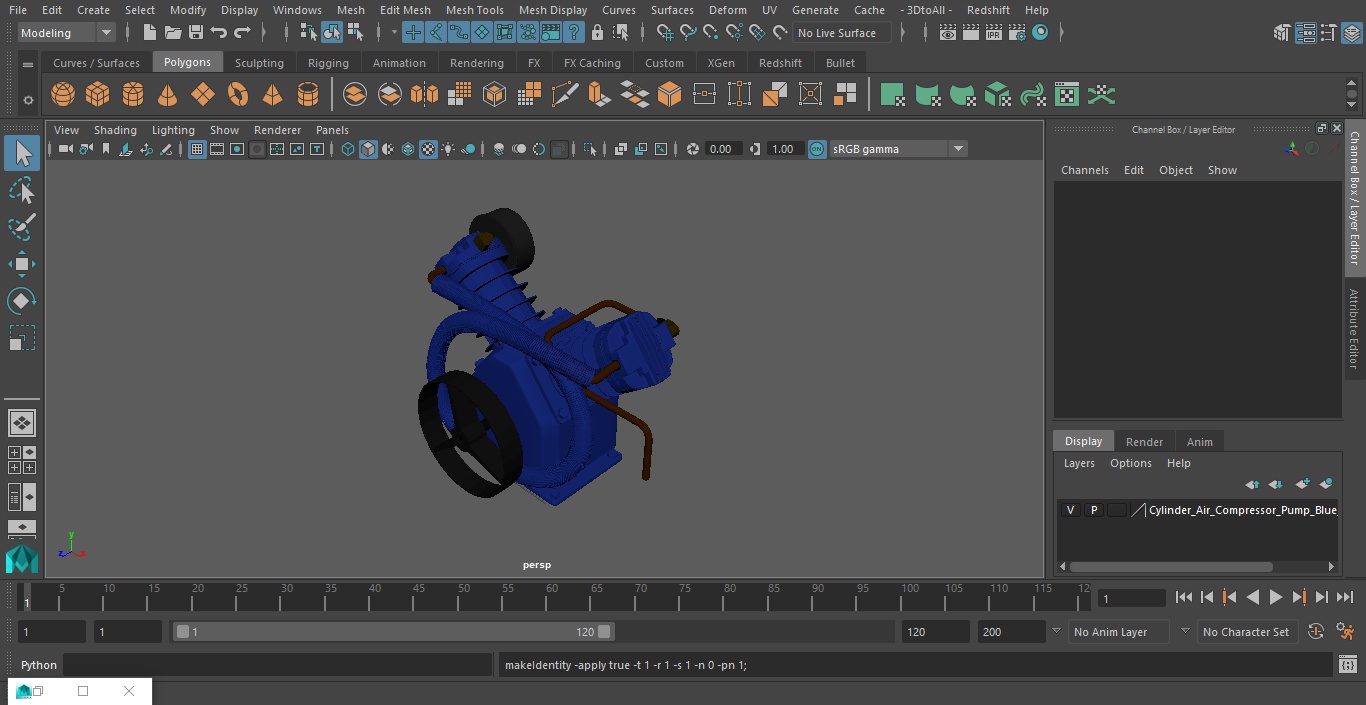Click the timeline at frame 60
The width and height of the screenshot is (1366, 705).
tap(552, 597)
